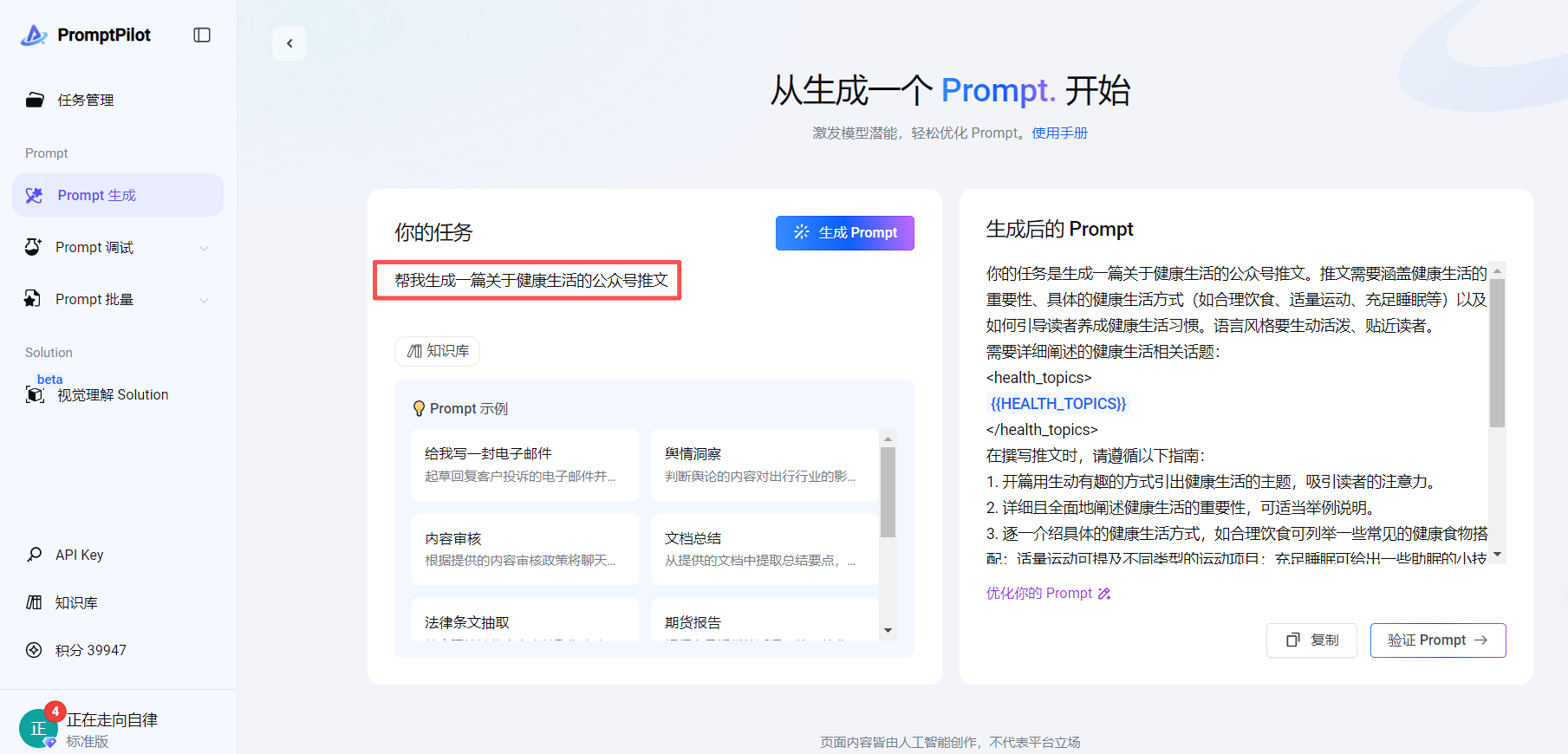
Task: Click the 积分 coin icon
Action: [34, 650]
